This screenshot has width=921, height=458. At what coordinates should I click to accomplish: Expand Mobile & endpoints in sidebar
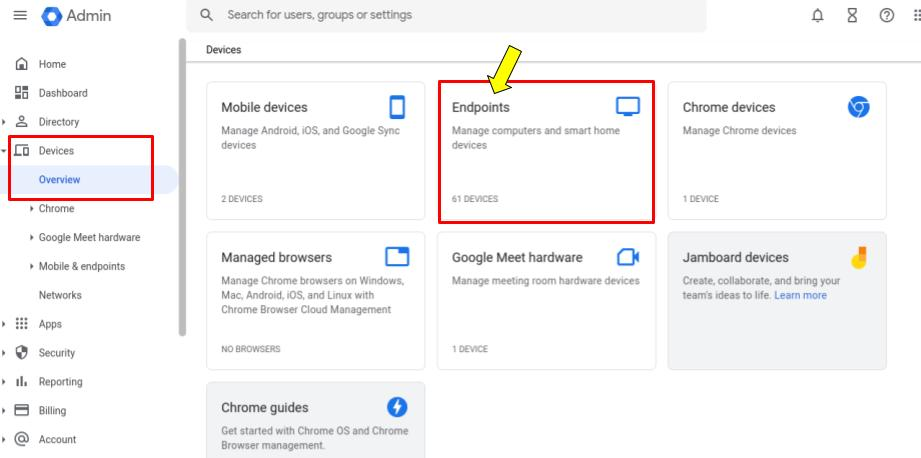(x=31, y=266)
